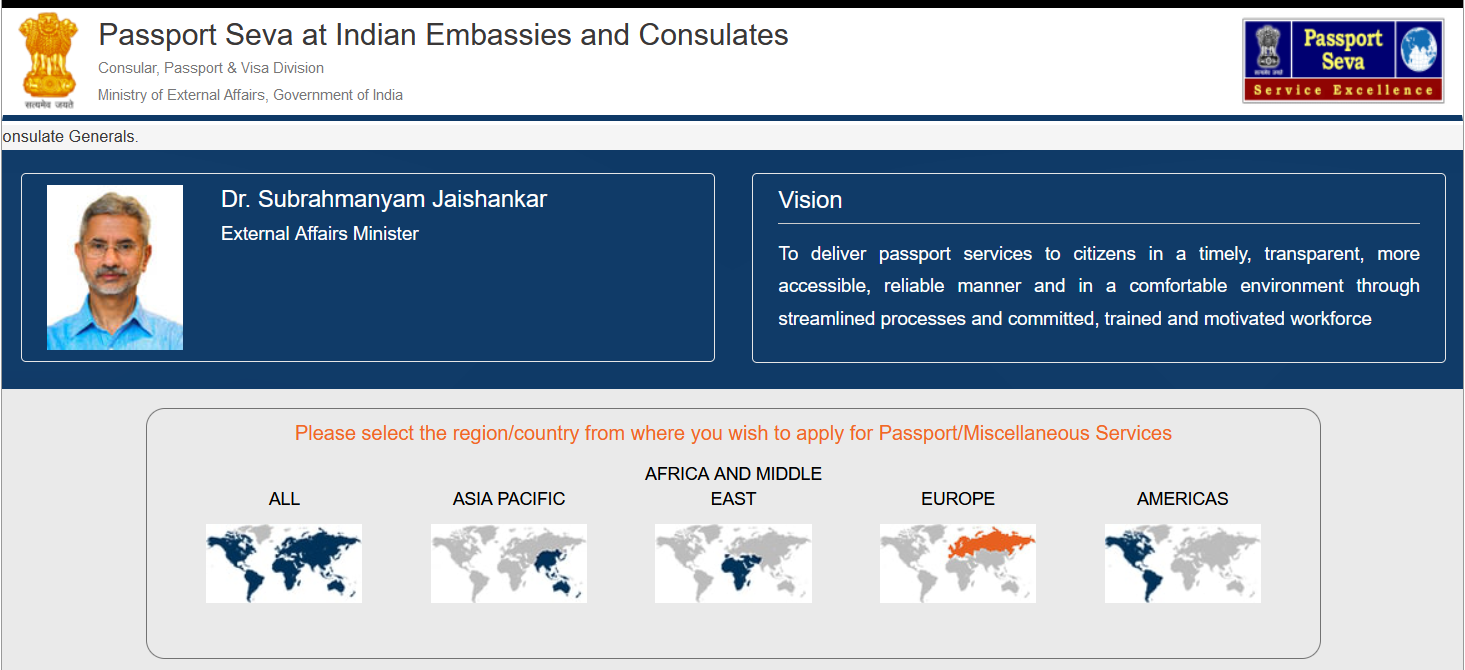Select the ALL region label

coord(284,499)
